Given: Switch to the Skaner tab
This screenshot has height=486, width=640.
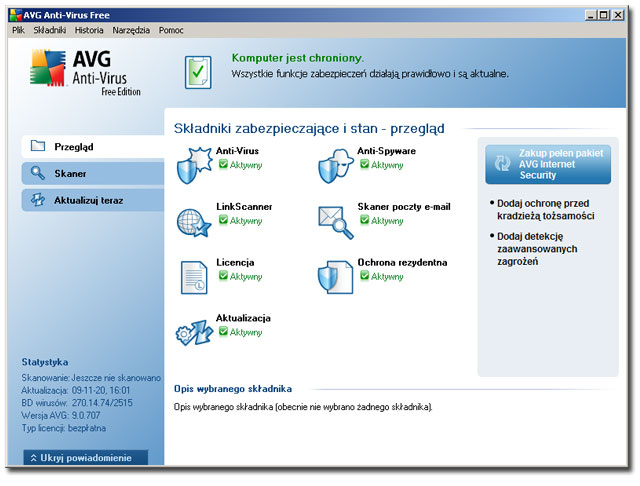Looking at the screenshot, I should click(x=93, y=173).
